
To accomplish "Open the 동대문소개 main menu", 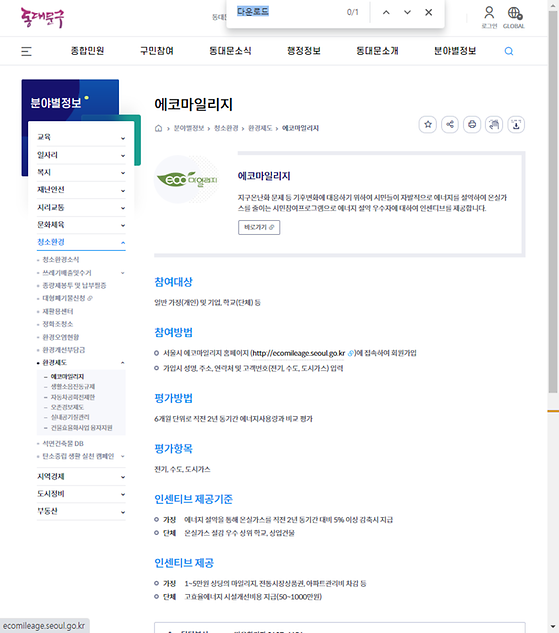I will 377,51.
